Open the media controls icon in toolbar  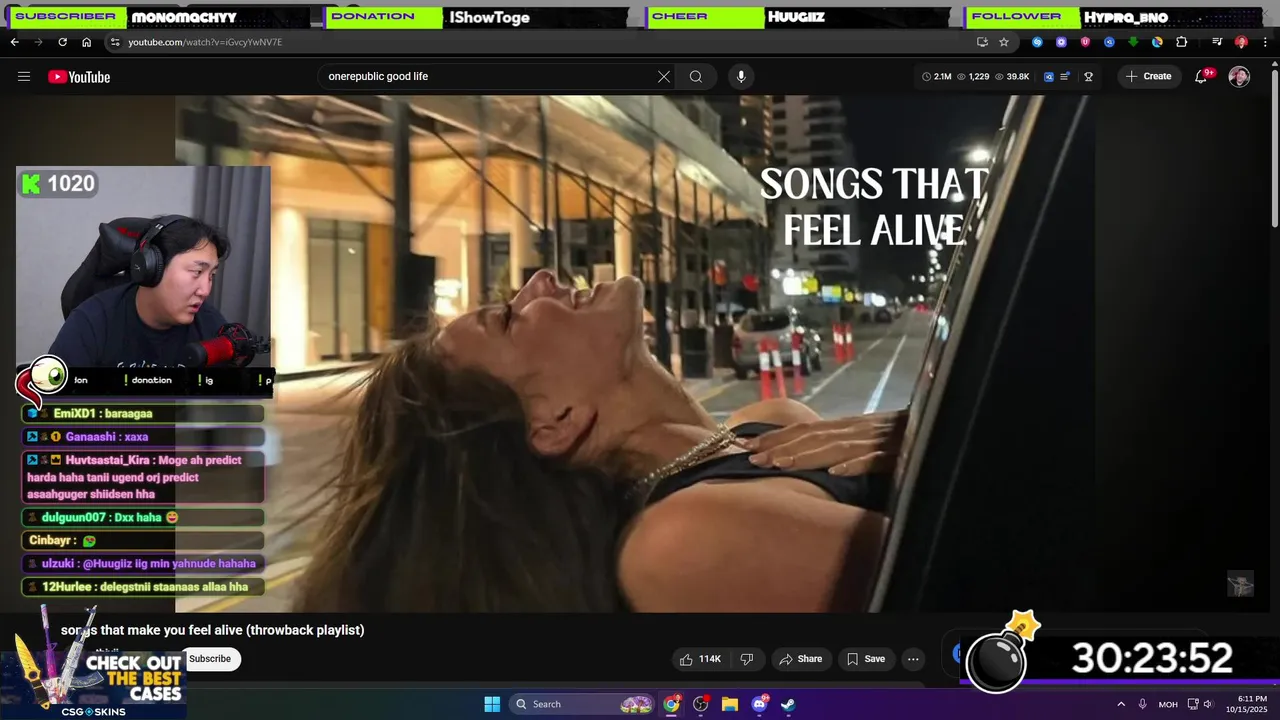pos(1217,42)
